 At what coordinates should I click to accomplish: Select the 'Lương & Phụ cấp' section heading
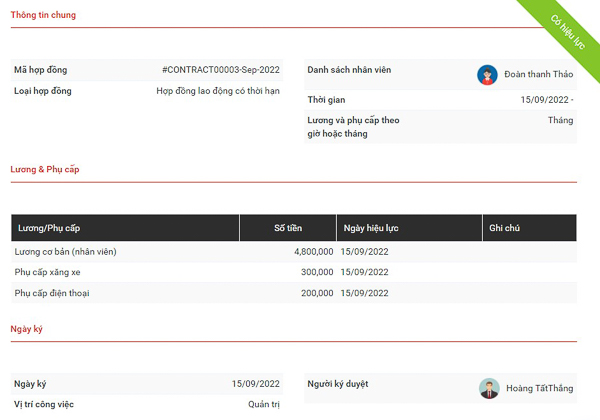tap(45, 169)
